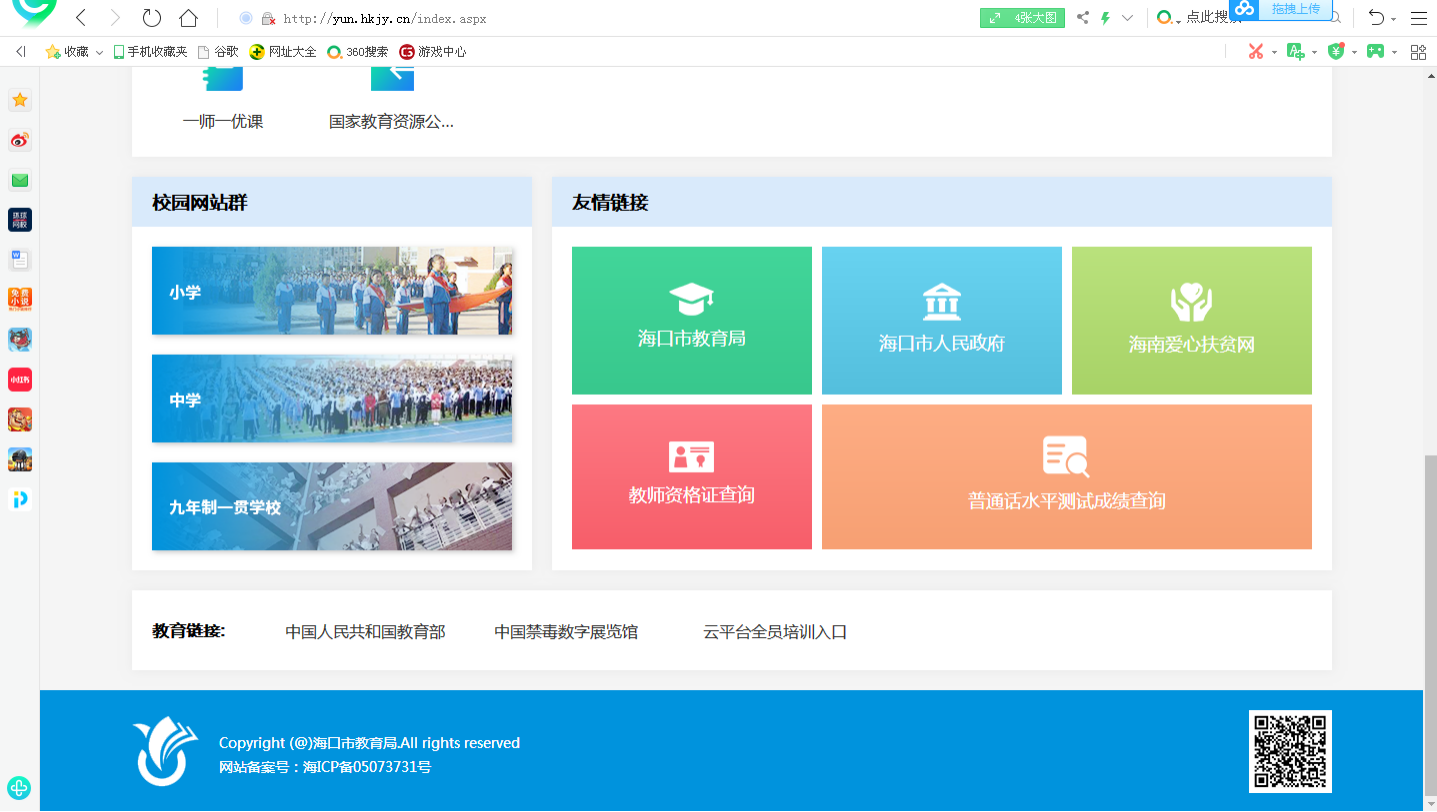Image resolution: width=1437 pixels, height=812 pixels.
Task: Open the green mail sidebar icon
Action: pyautogui.click(x=20, y=180)
